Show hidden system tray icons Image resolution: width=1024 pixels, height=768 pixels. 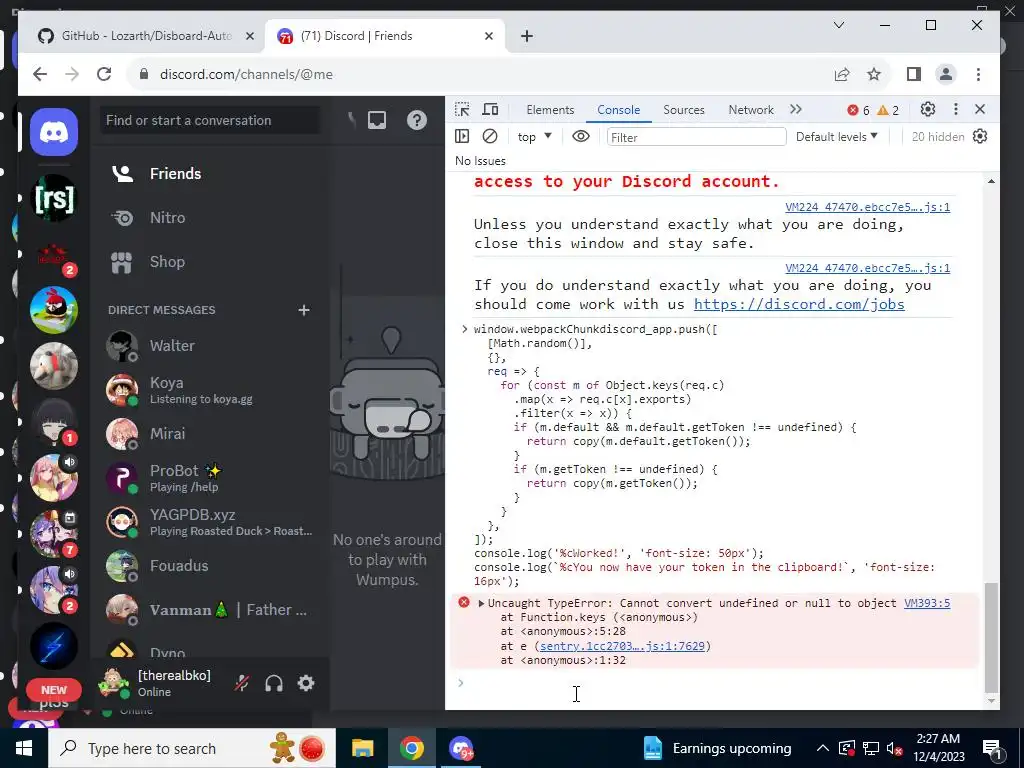coord(823,748)
